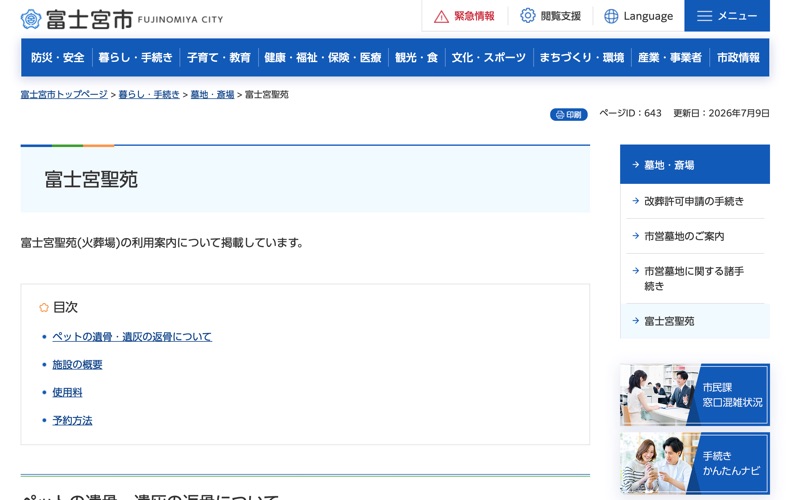The height and width of the screenshot is (500, 800).
Task: Click the arrow icon beside sidebar 富士宮聖苑
Action: [635, 321]
